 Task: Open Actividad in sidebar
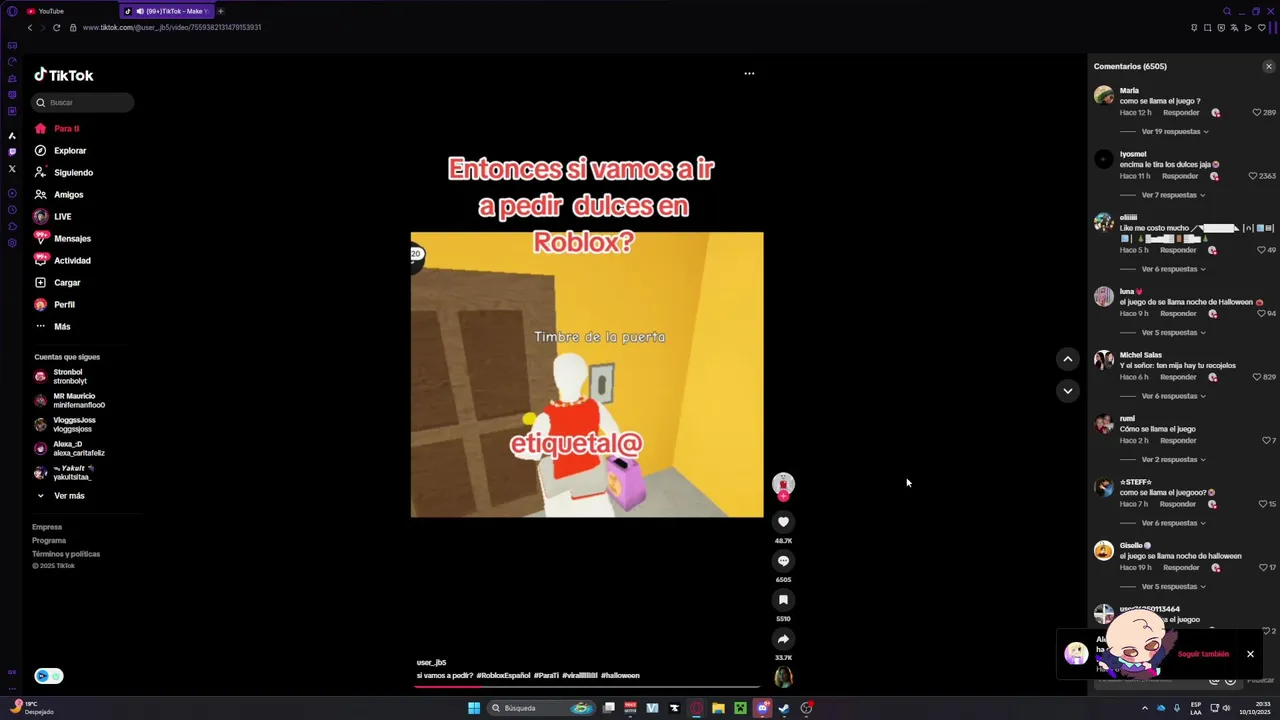tap(72, 261)
